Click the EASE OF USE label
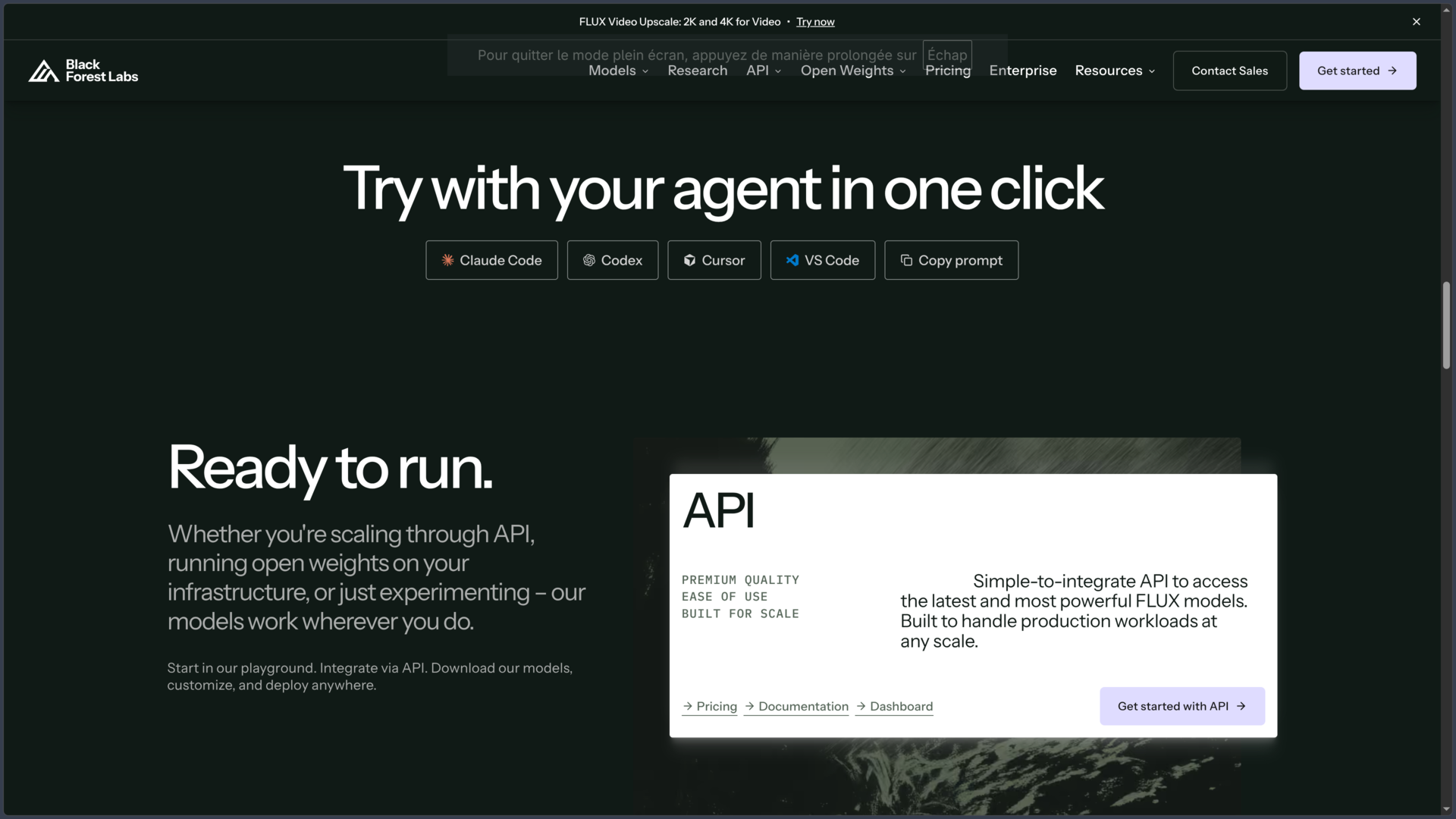 [x=724, y=597]
